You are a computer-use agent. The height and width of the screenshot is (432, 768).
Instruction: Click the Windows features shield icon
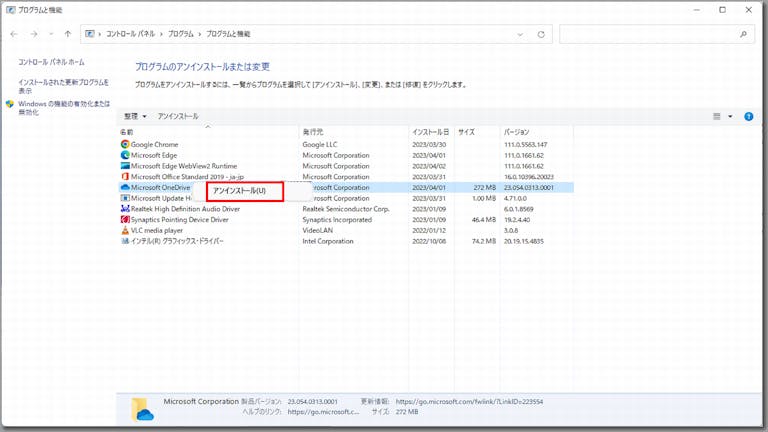click(10, 104)
